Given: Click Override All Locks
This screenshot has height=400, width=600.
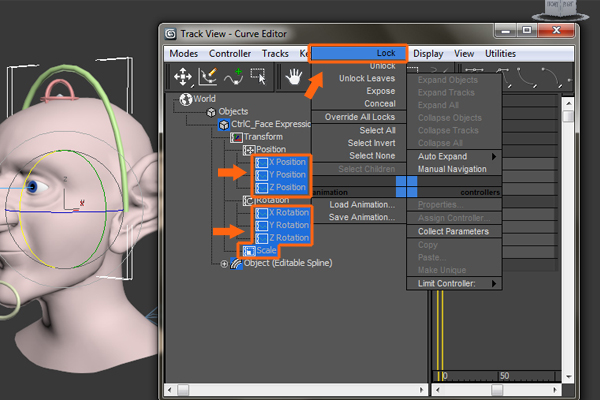Looking at the screenshot, I should [359, 117].
